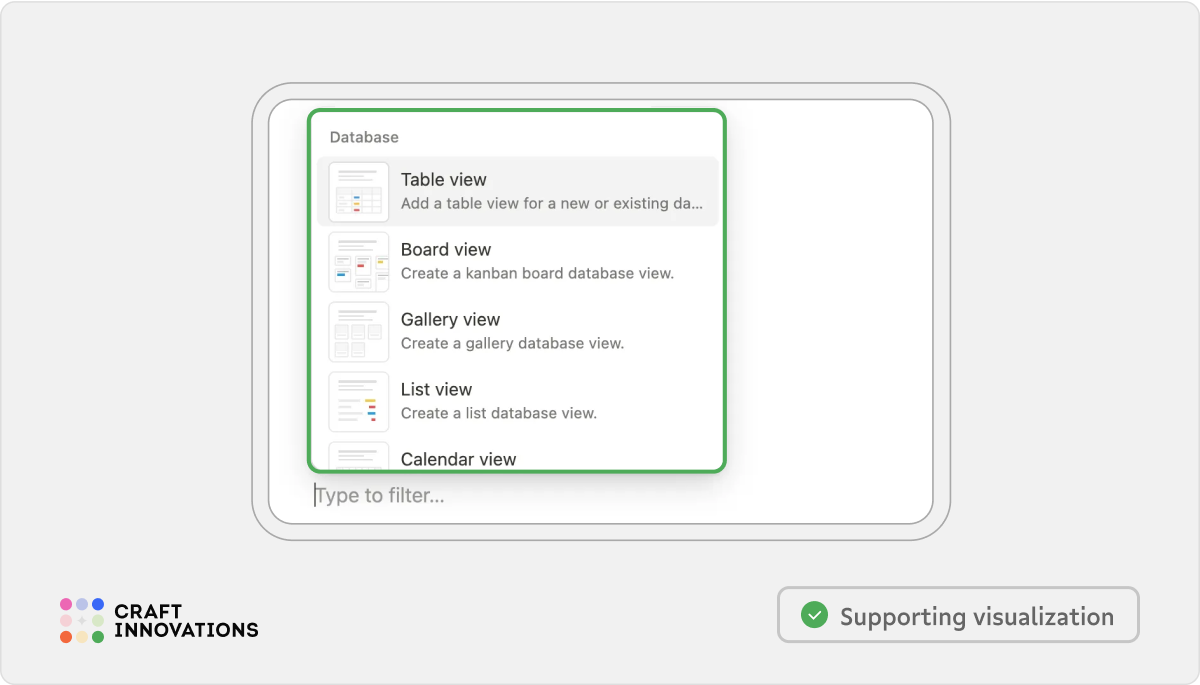Select the partially visible icon below List view

tap(358, 460)
